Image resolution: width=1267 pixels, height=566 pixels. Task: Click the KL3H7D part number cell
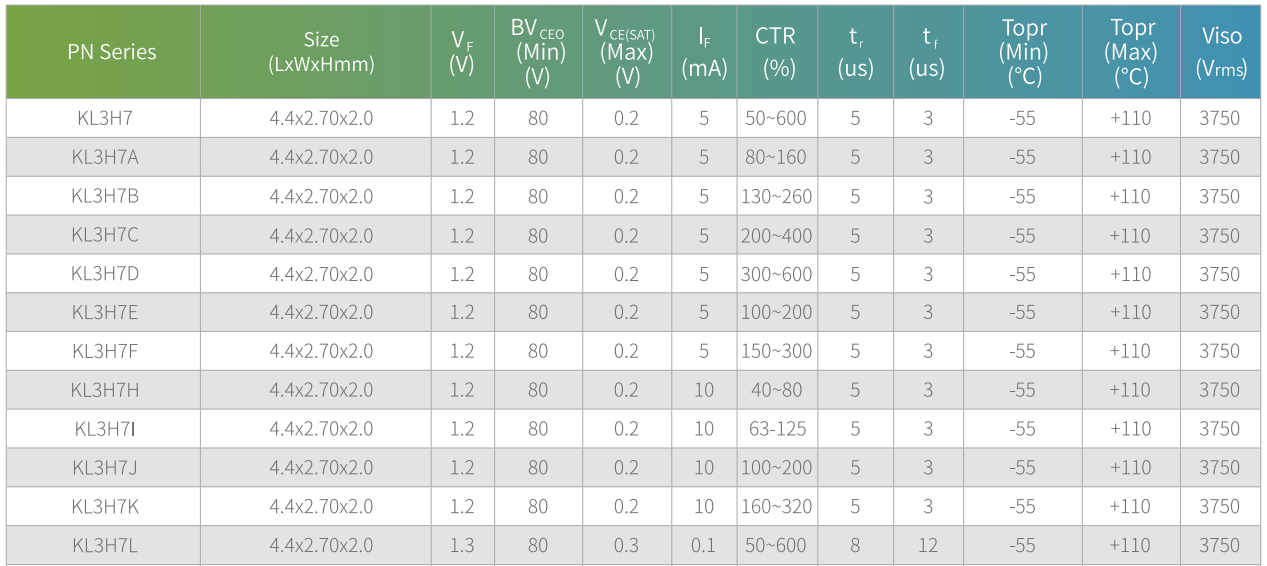click(x=105, y=274)
